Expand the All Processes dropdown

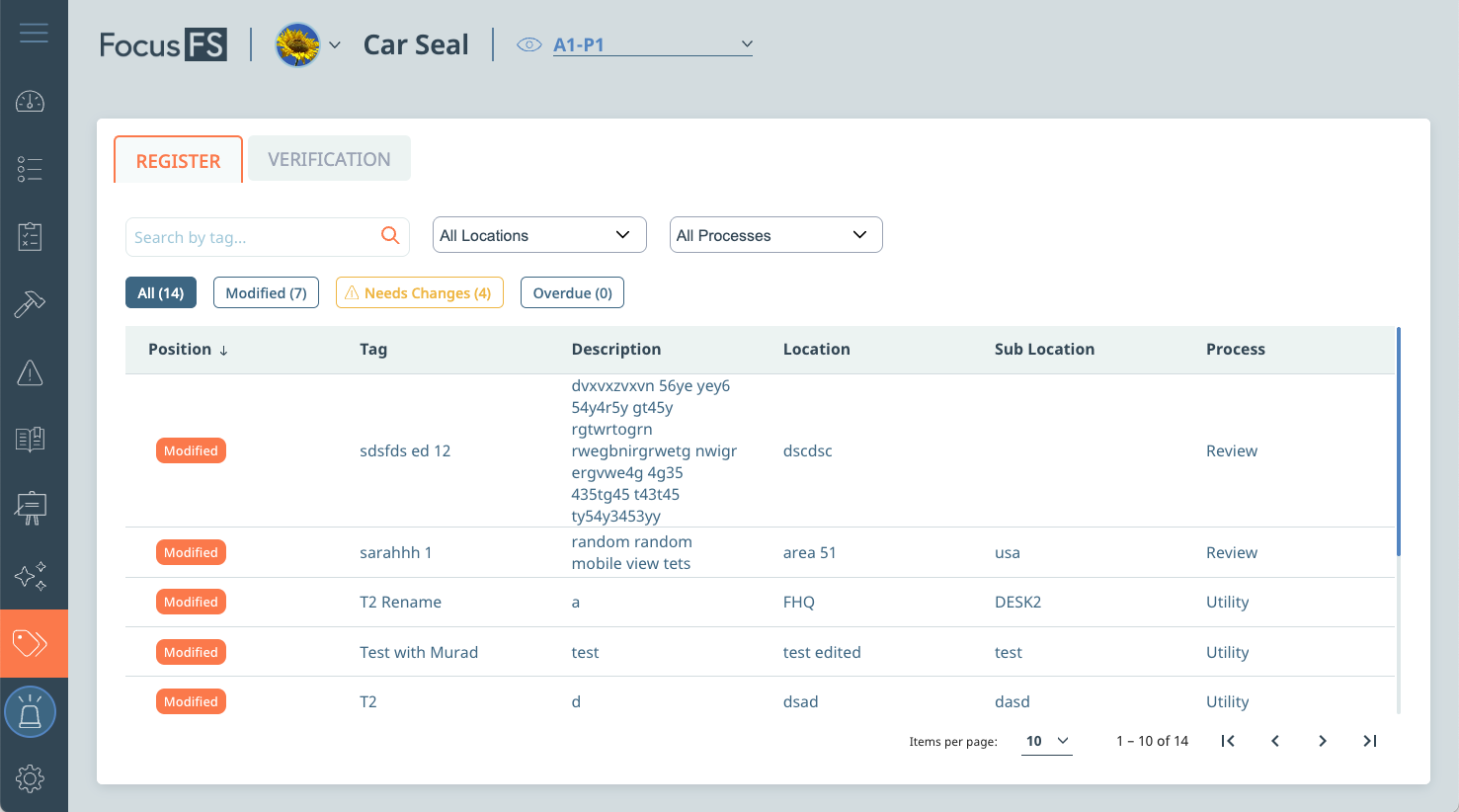click(x=775, y=235)
